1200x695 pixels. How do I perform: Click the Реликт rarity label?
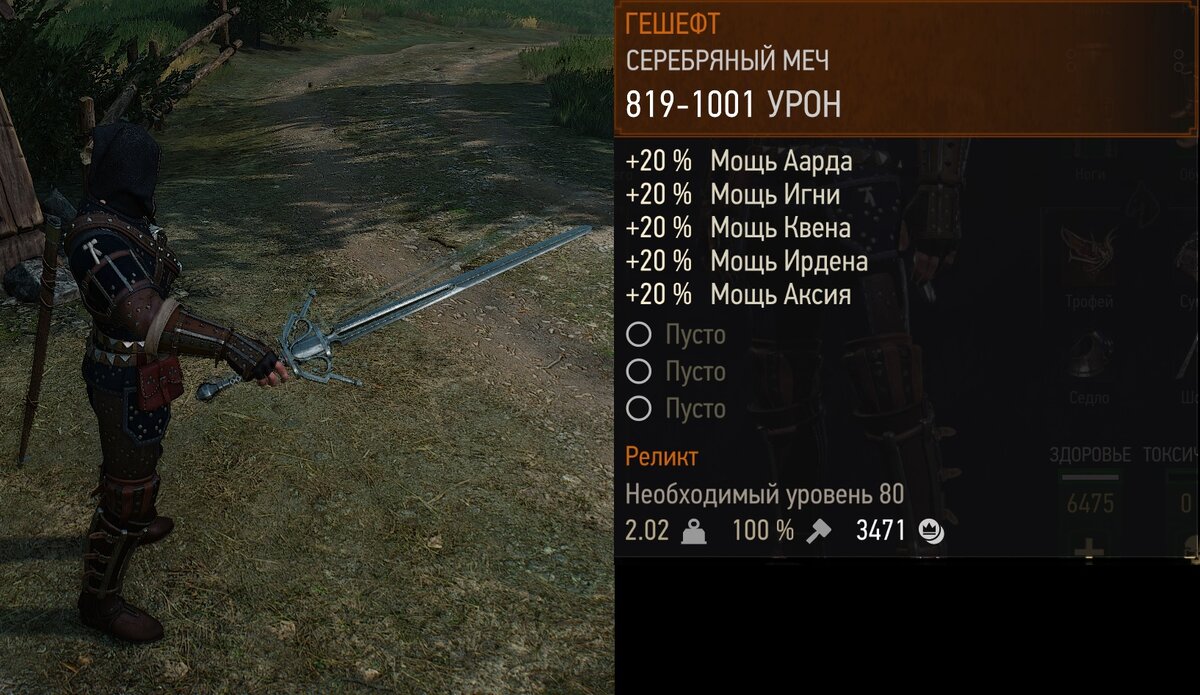[x=662, y=457]
